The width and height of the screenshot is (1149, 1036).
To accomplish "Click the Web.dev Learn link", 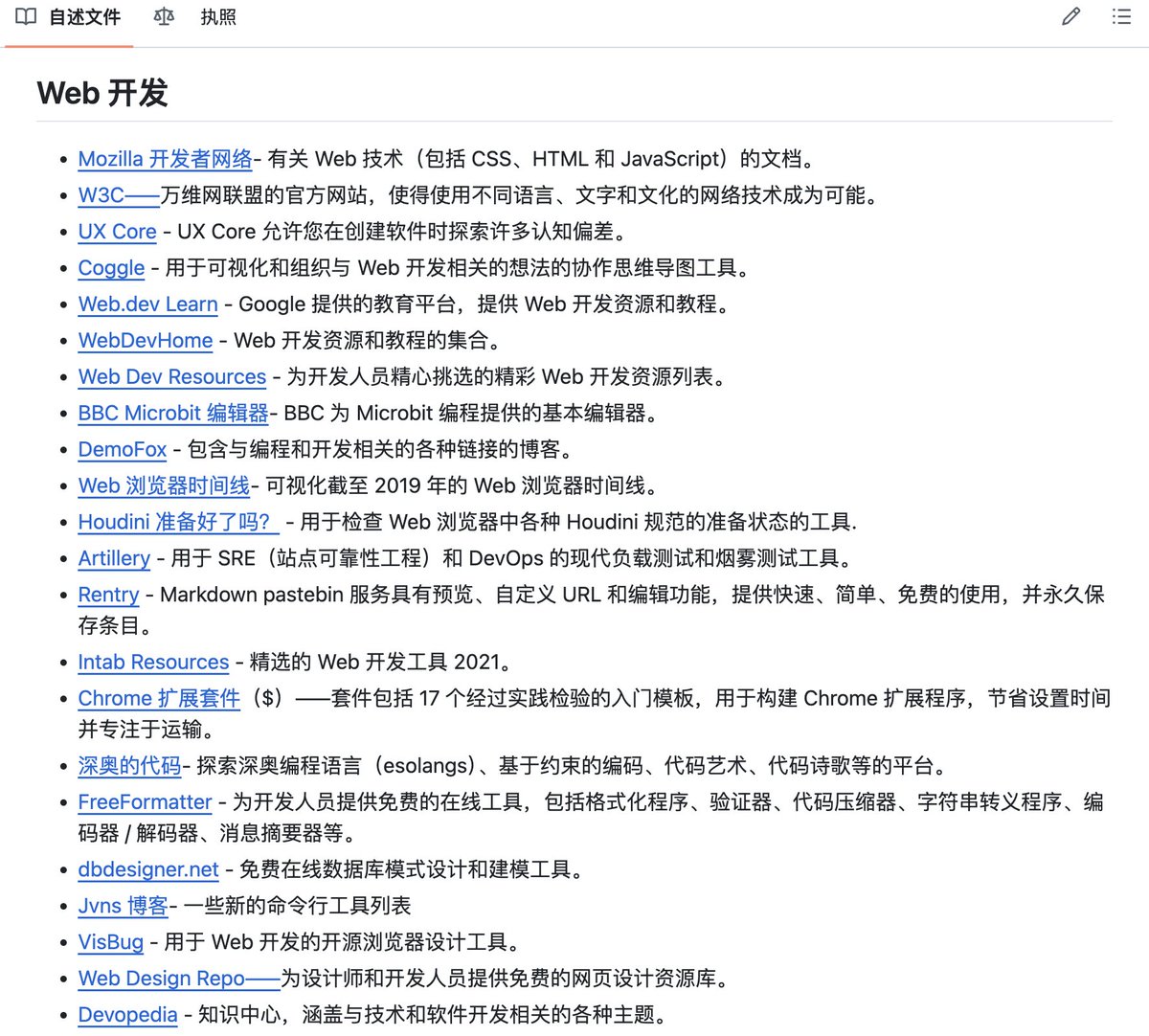I will [146, 304].
